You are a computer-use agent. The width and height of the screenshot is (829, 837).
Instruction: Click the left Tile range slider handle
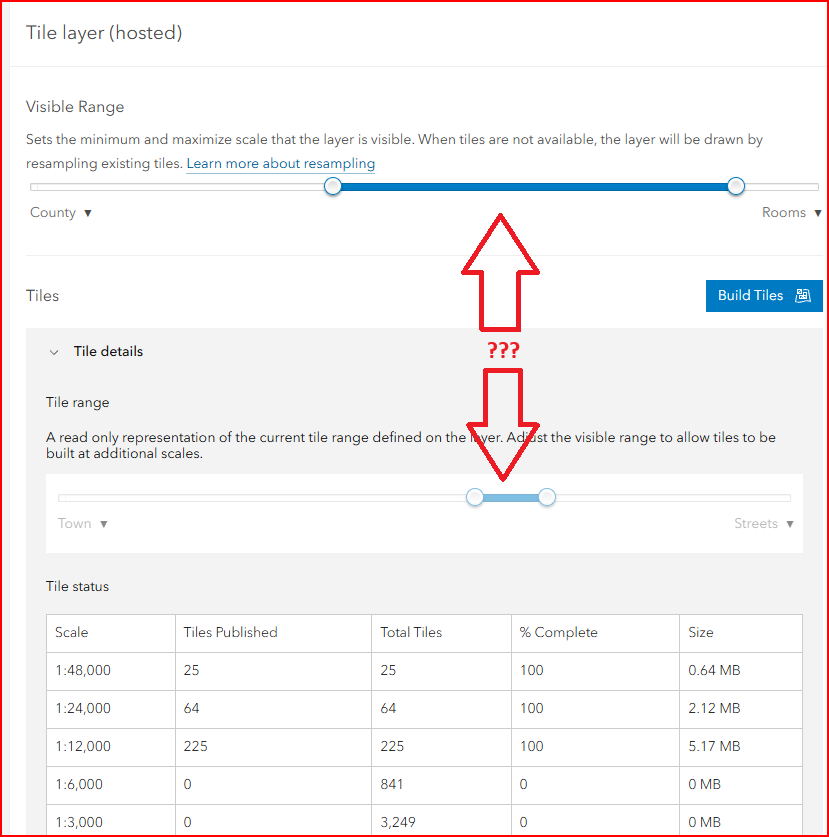(474, 497)
